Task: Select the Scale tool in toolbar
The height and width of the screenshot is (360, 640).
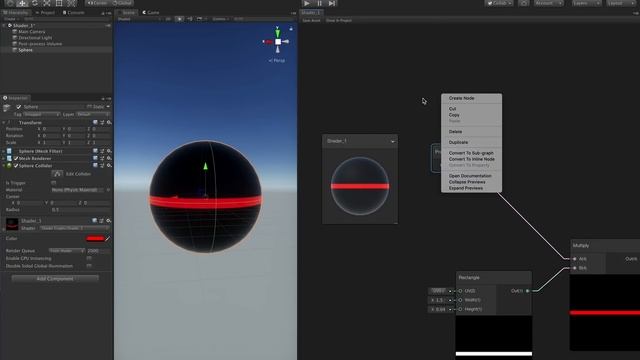Action: (47, 3)
